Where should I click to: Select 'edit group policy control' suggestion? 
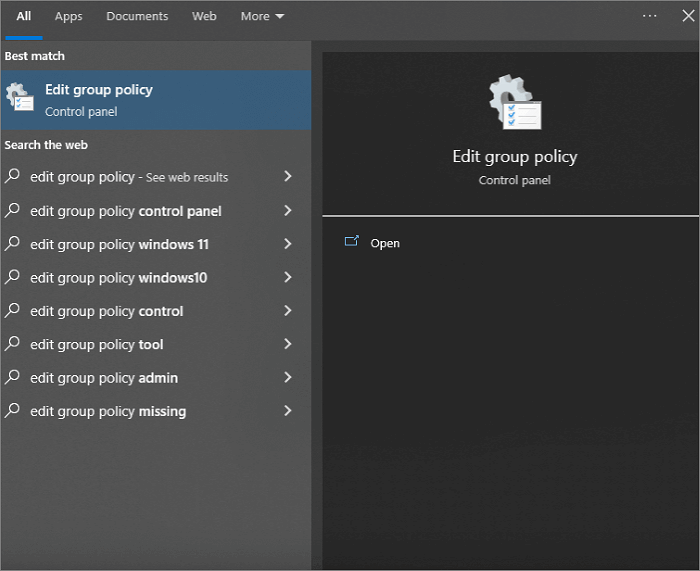coord(156,311)
